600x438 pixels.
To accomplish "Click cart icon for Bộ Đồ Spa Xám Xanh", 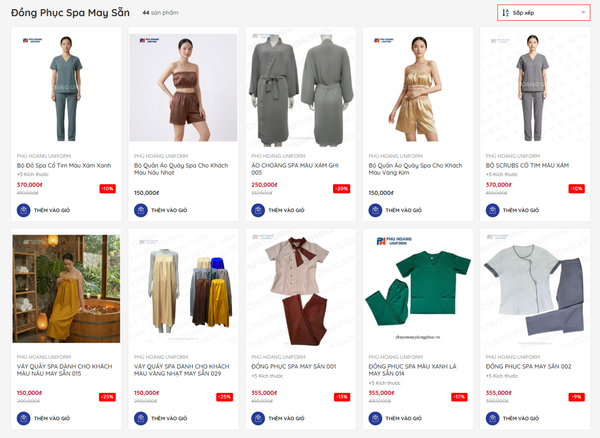I will [24, 210].
